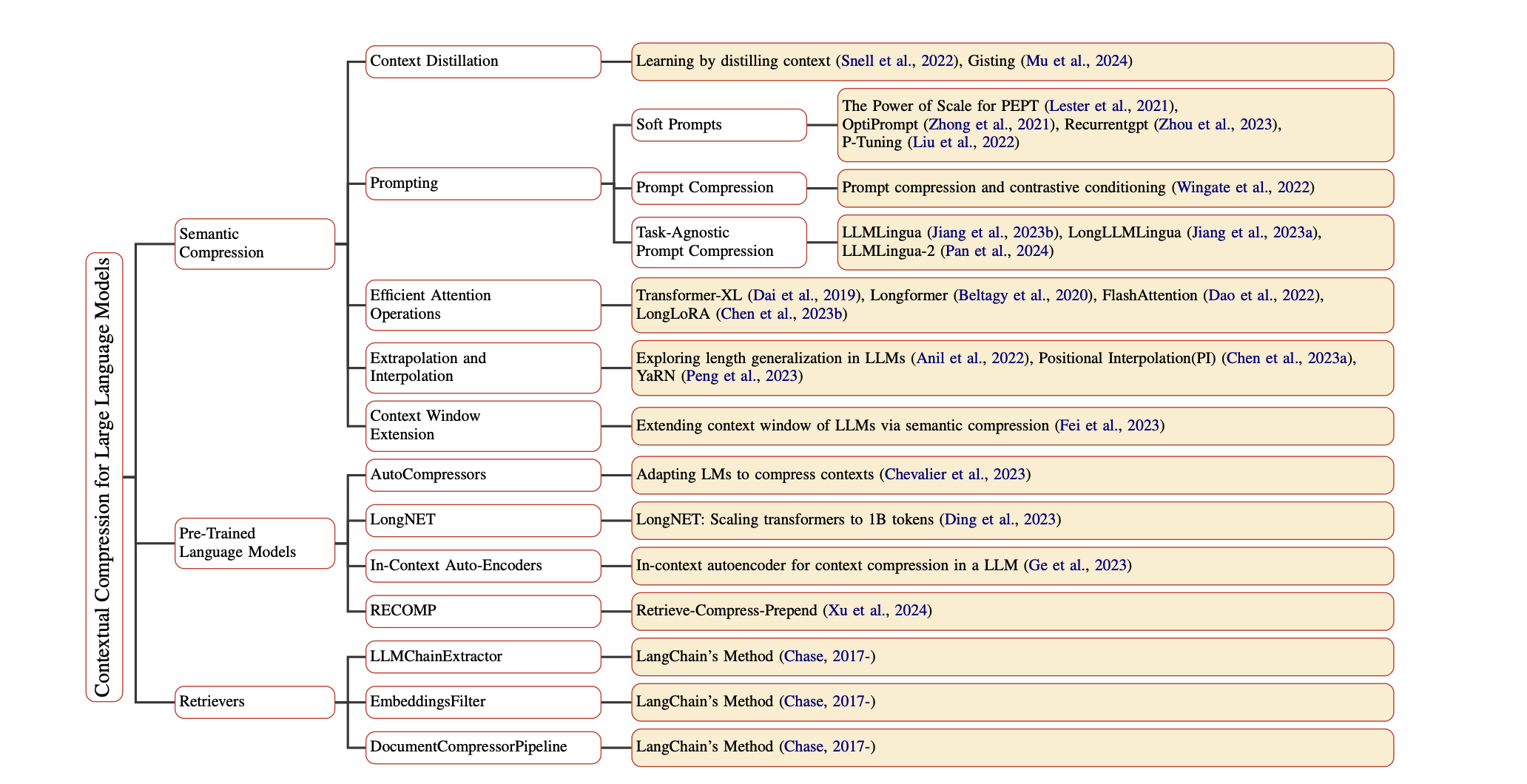Image resolution: width=1527 pixels, height=784 pixels.
Task: Open the Mu et al., 2024 citation
Action: tap(1076, 61)
